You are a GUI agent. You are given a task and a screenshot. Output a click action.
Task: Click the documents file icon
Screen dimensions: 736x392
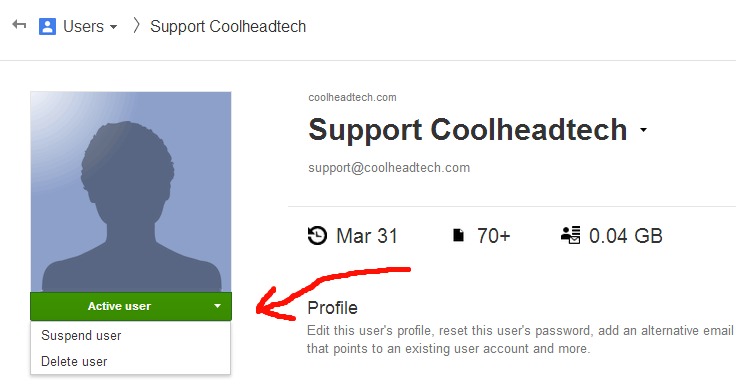(x=459, y=235)
